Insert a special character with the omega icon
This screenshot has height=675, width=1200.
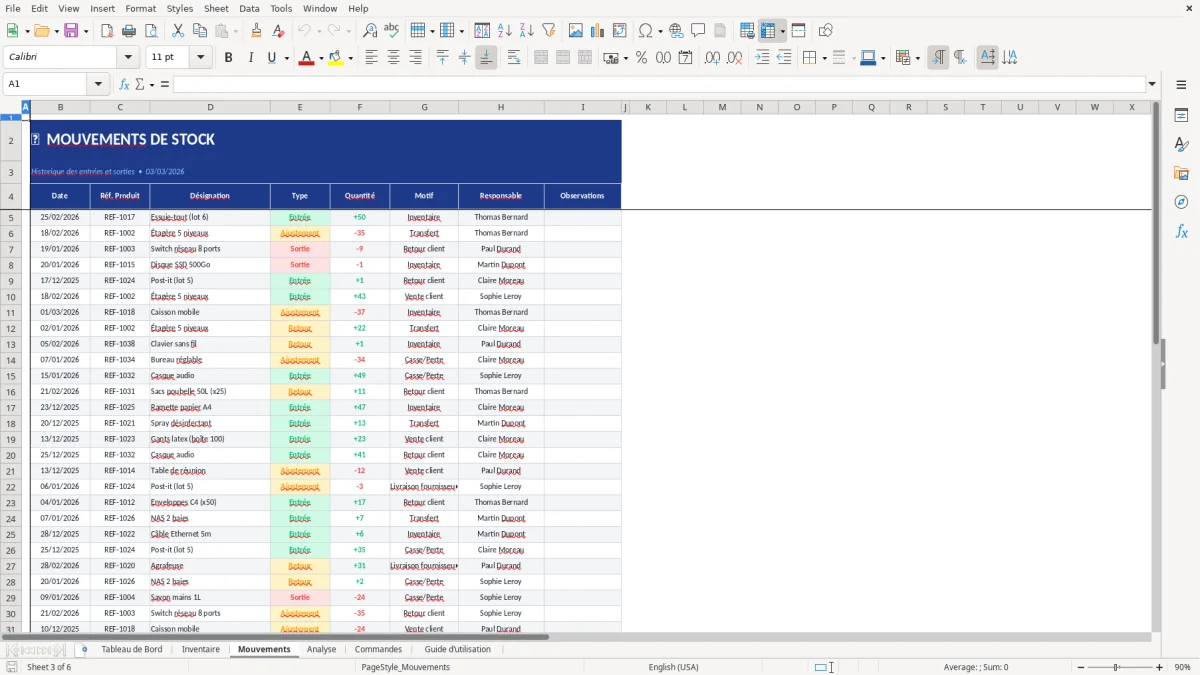[x=645, y=29]
